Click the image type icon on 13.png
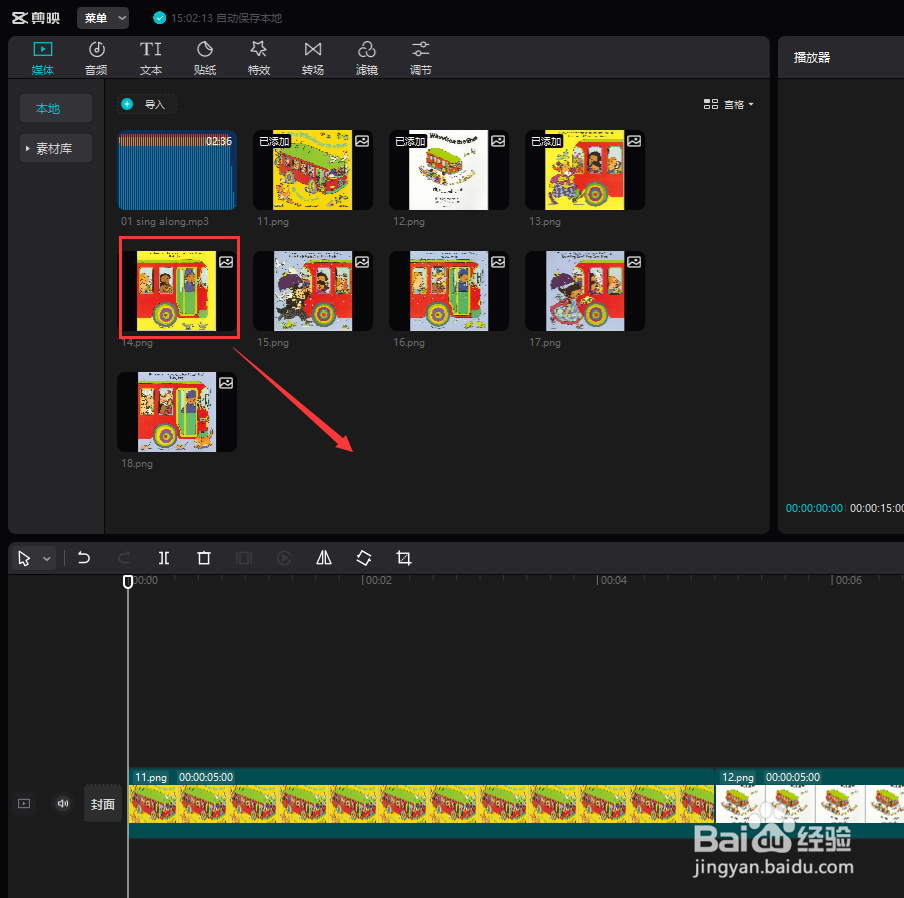904x898 pixels. point(634,141)
